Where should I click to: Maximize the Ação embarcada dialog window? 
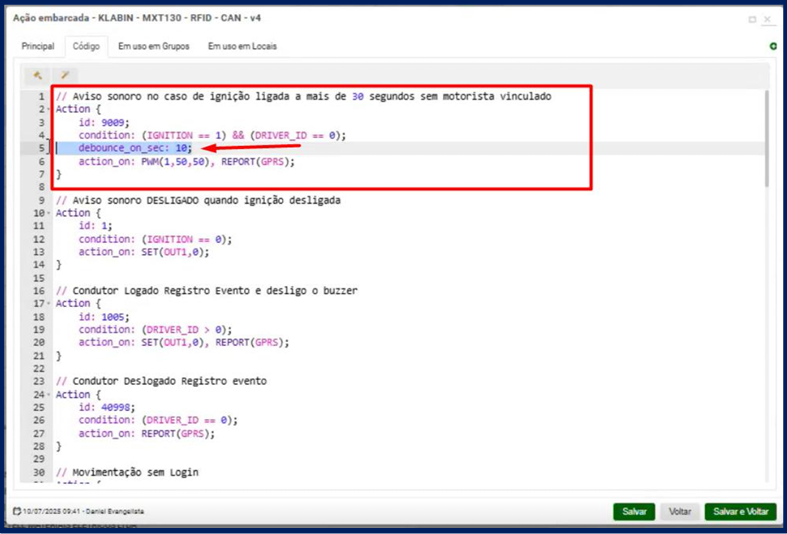coord(752,19)
